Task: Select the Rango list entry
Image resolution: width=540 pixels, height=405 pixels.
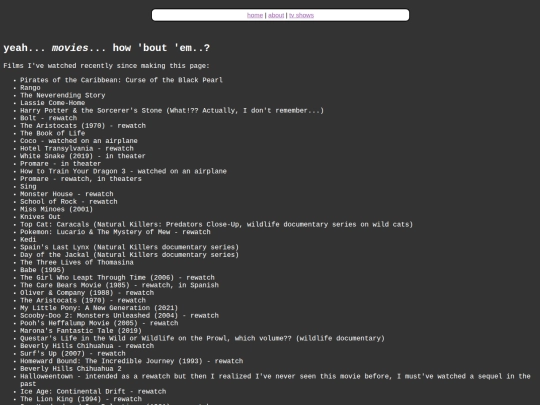Action: coord(30,87)
